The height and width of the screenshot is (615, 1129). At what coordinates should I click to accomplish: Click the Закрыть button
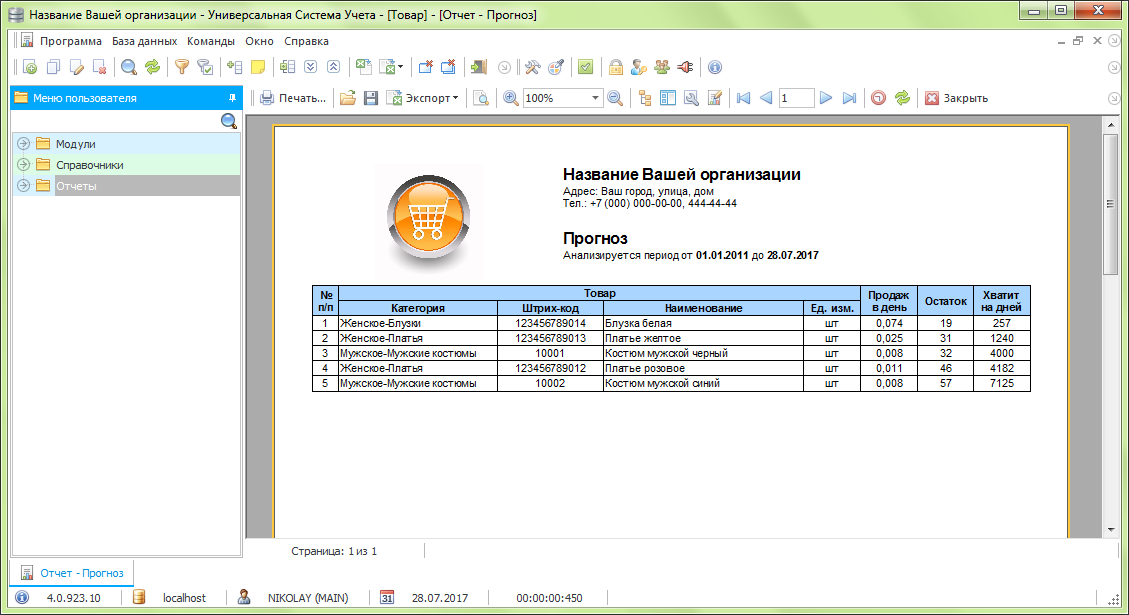point(956,98)
